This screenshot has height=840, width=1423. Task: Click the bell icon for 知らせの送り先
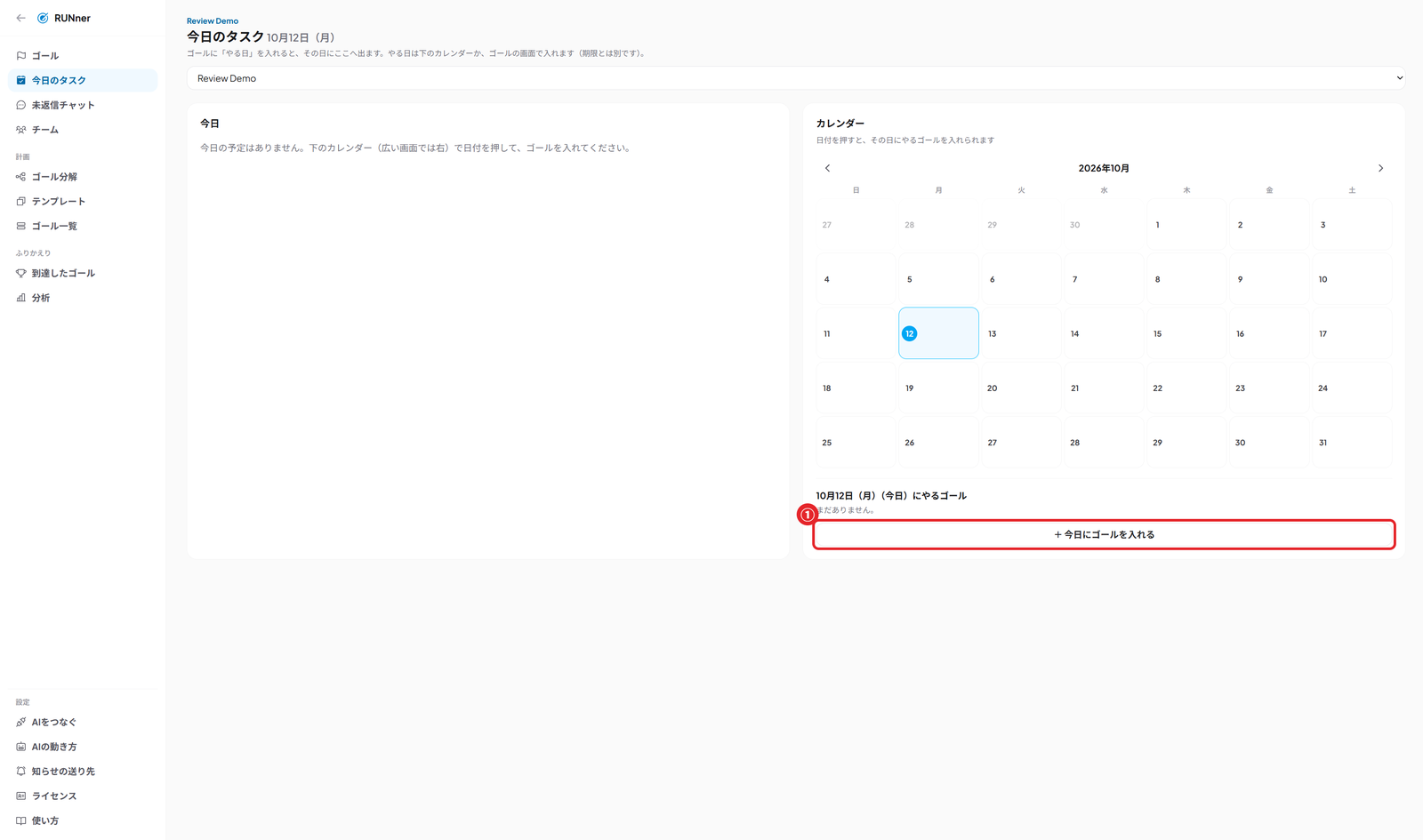click(21, 772)
